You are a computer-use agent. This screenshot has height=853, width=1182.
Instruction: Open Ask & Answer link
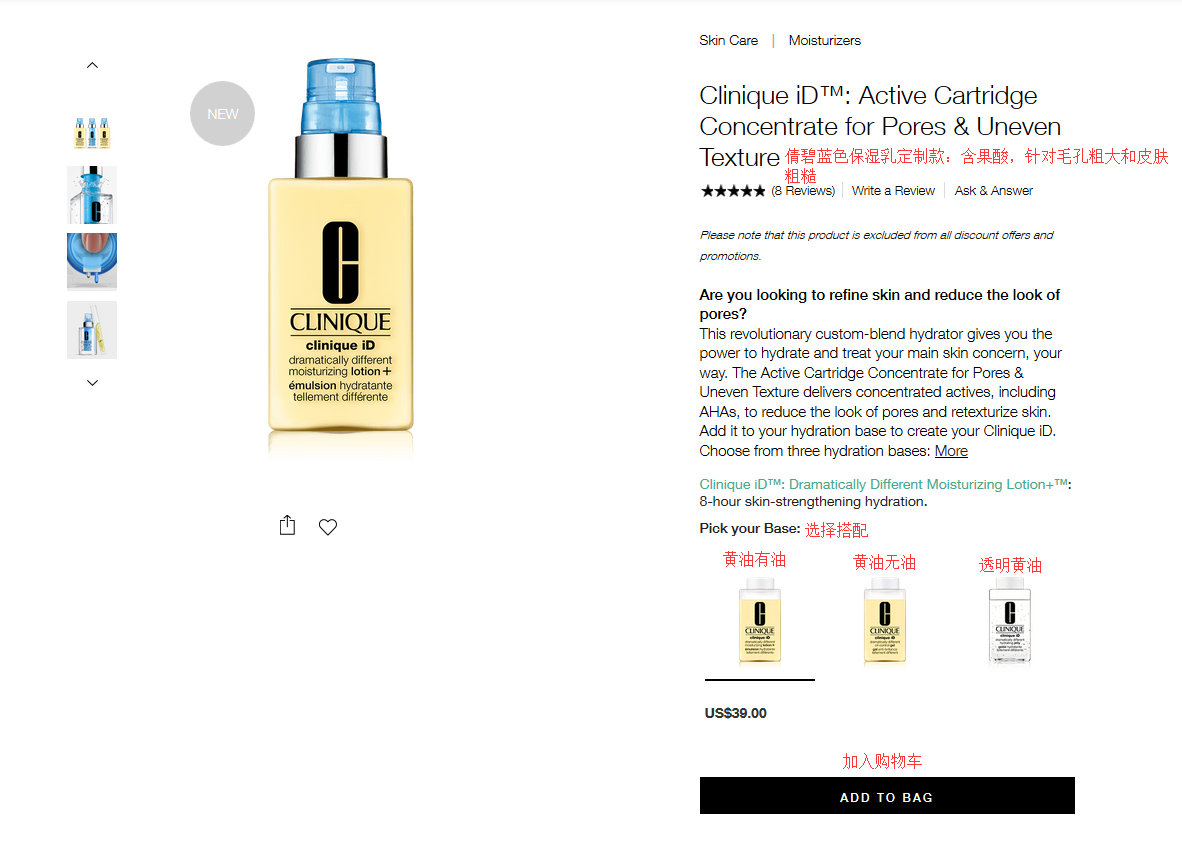coord(994,191)
